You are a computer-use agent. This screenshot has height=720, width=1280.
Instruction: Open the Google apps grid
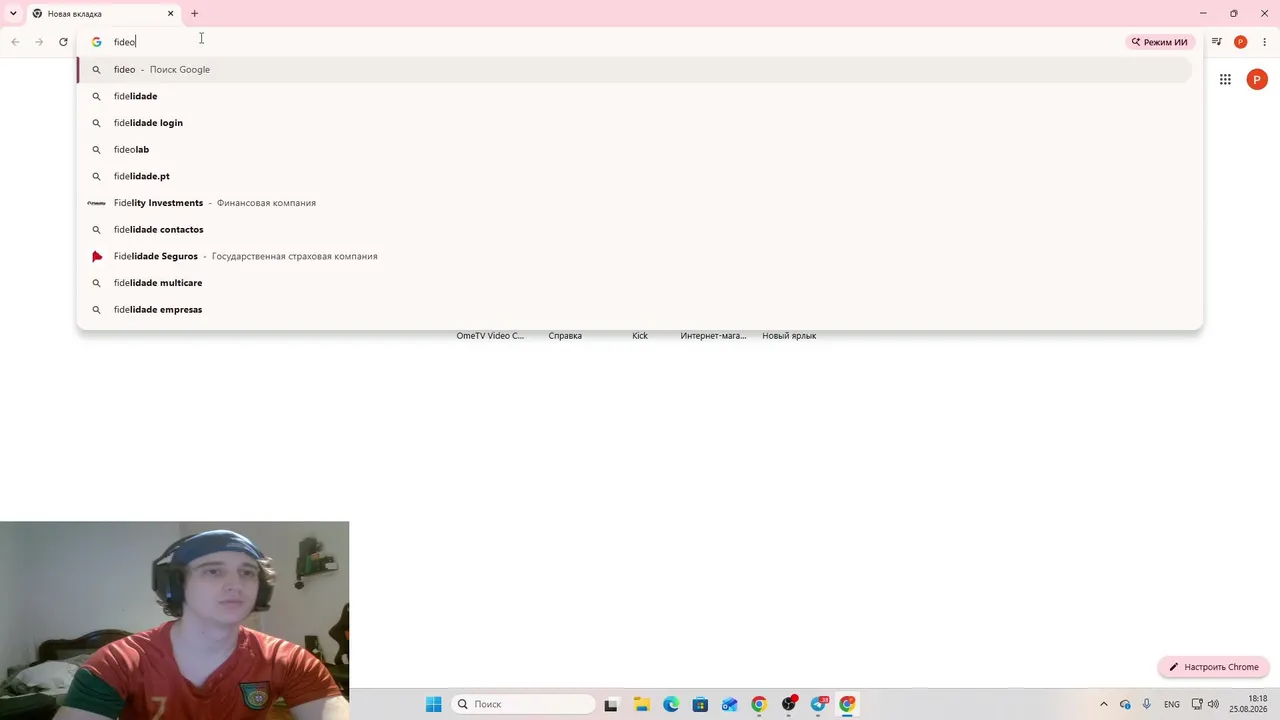(1225, 80)
